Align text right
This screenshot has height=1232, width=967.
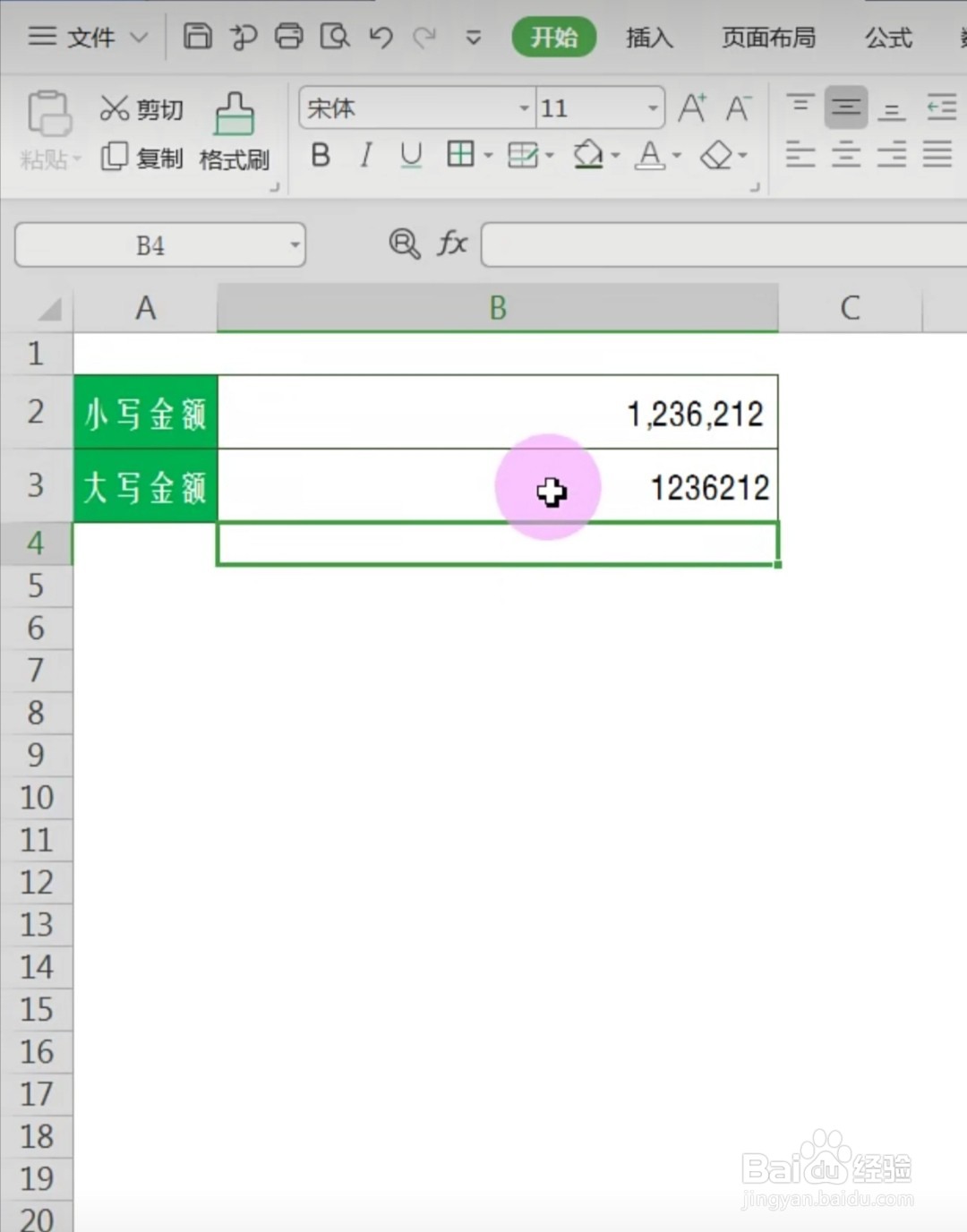[x=891, y=155]
